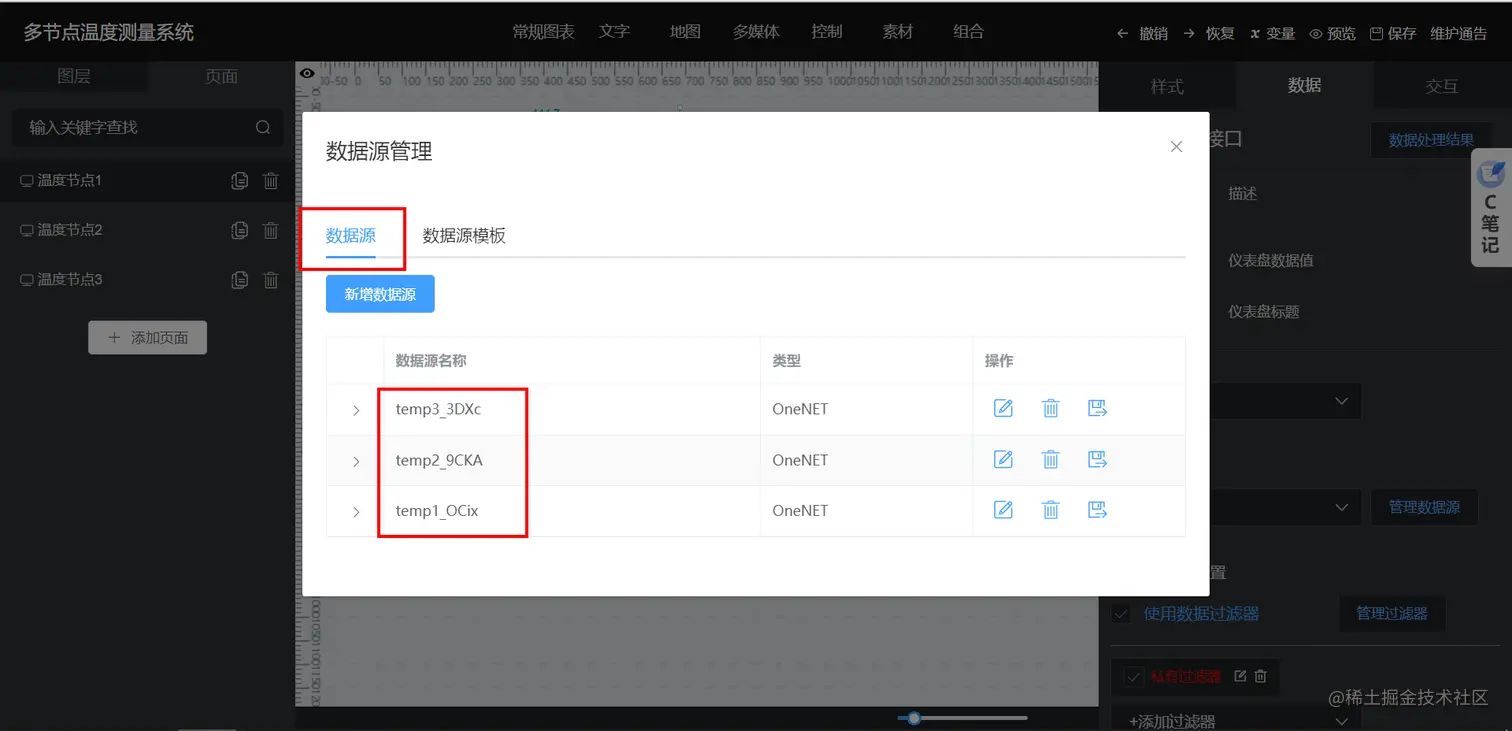Copy the 温度节点2 page
The image size is (1512, 731).
239,230
